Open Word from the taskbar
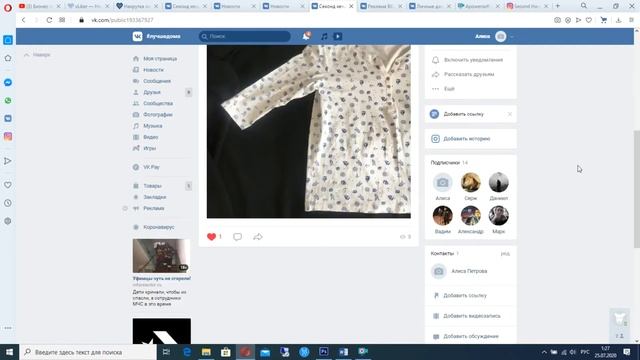The image size is (640, 360). (343, 352)
